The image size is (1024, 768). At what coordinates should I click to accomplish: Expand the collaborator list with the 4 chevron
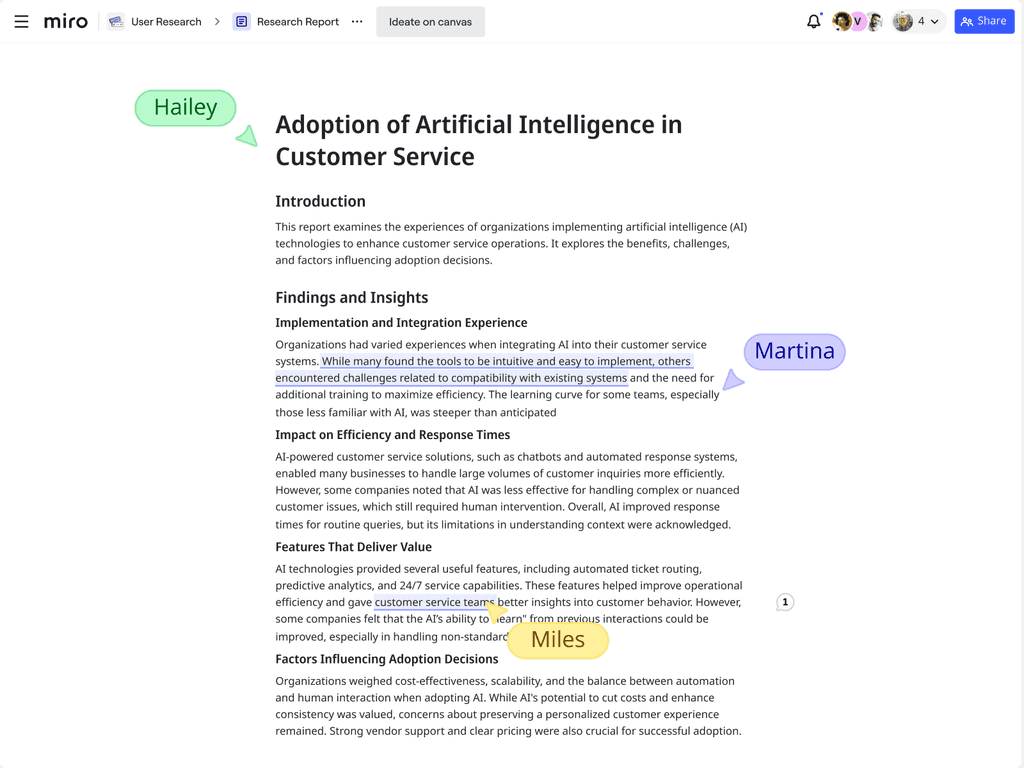(x=934, y=21)
